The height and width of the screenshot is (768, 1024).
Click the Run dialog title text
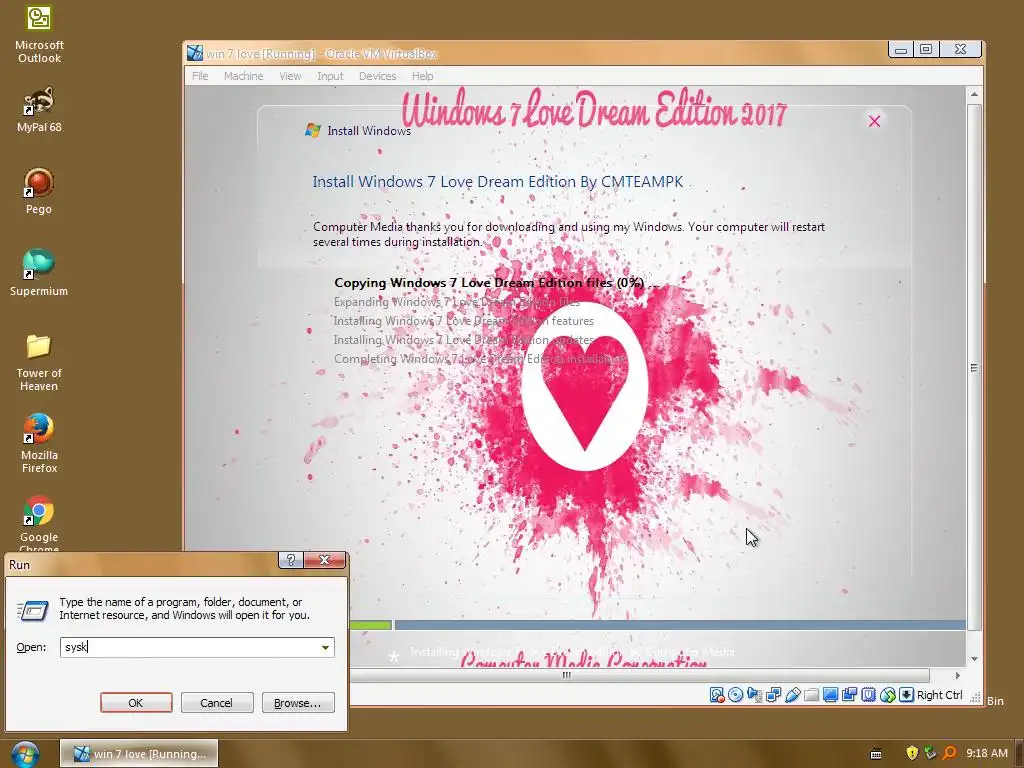point(20,565)
